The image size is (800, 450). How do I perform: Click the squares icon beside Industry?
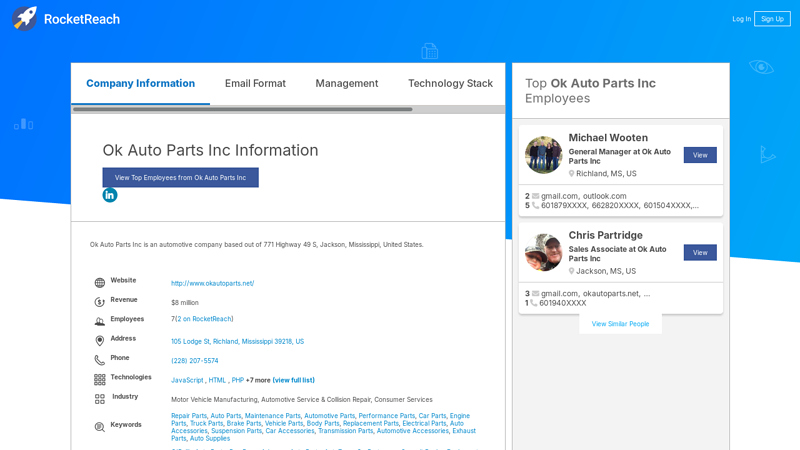tap(99, 399)
